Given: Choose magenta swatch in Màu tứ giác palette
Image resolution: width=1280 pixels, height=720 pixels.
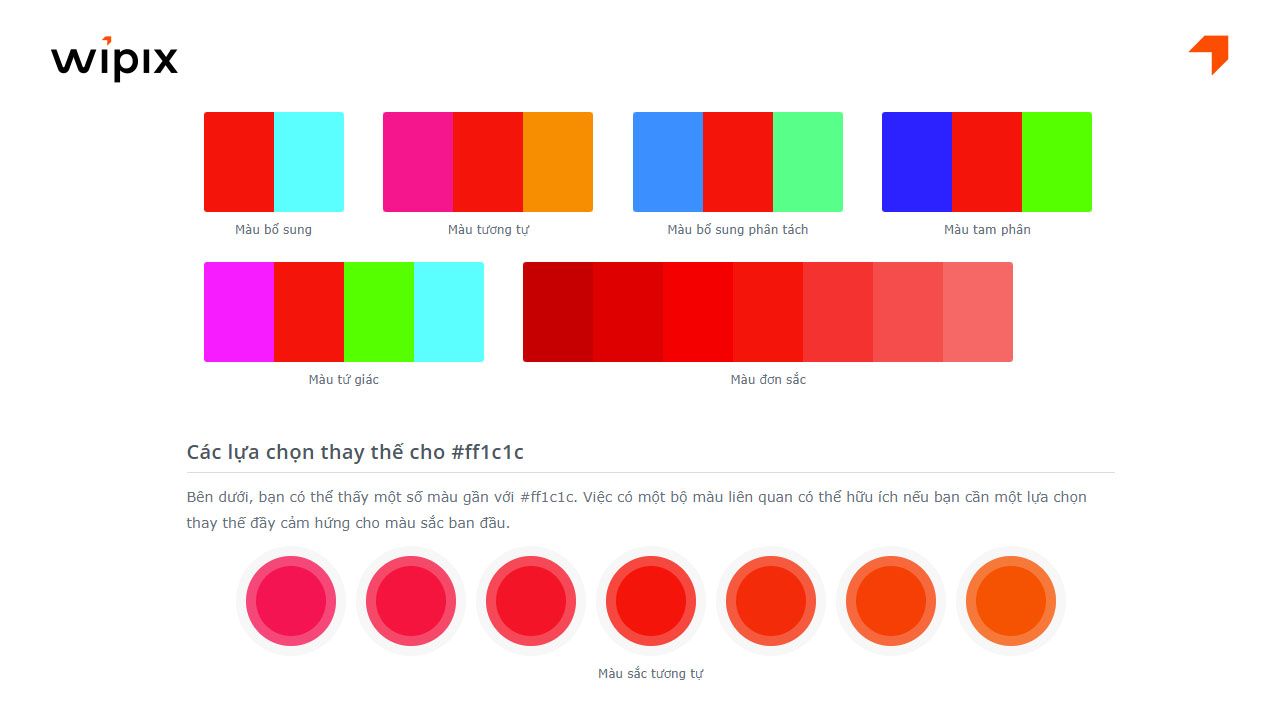Looking at the screenshot, I should coord(239,312).
